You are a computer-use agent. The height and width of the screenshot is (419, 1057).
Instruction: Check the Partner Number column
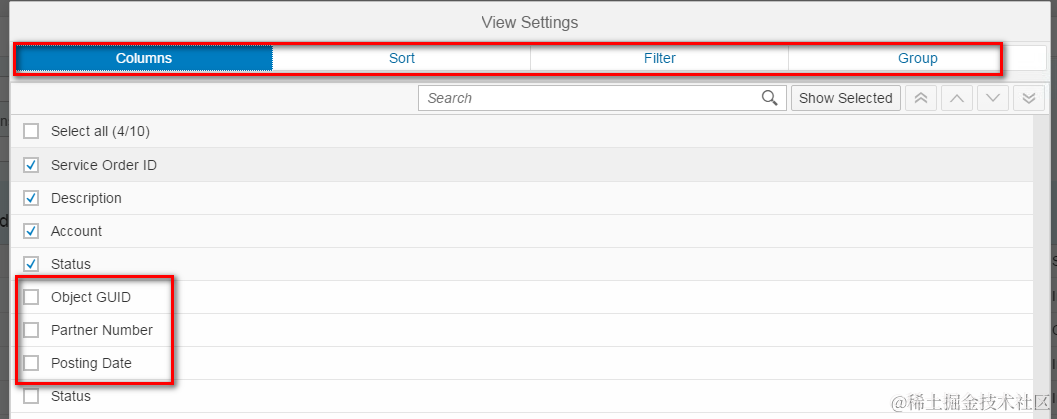point(31,330)
